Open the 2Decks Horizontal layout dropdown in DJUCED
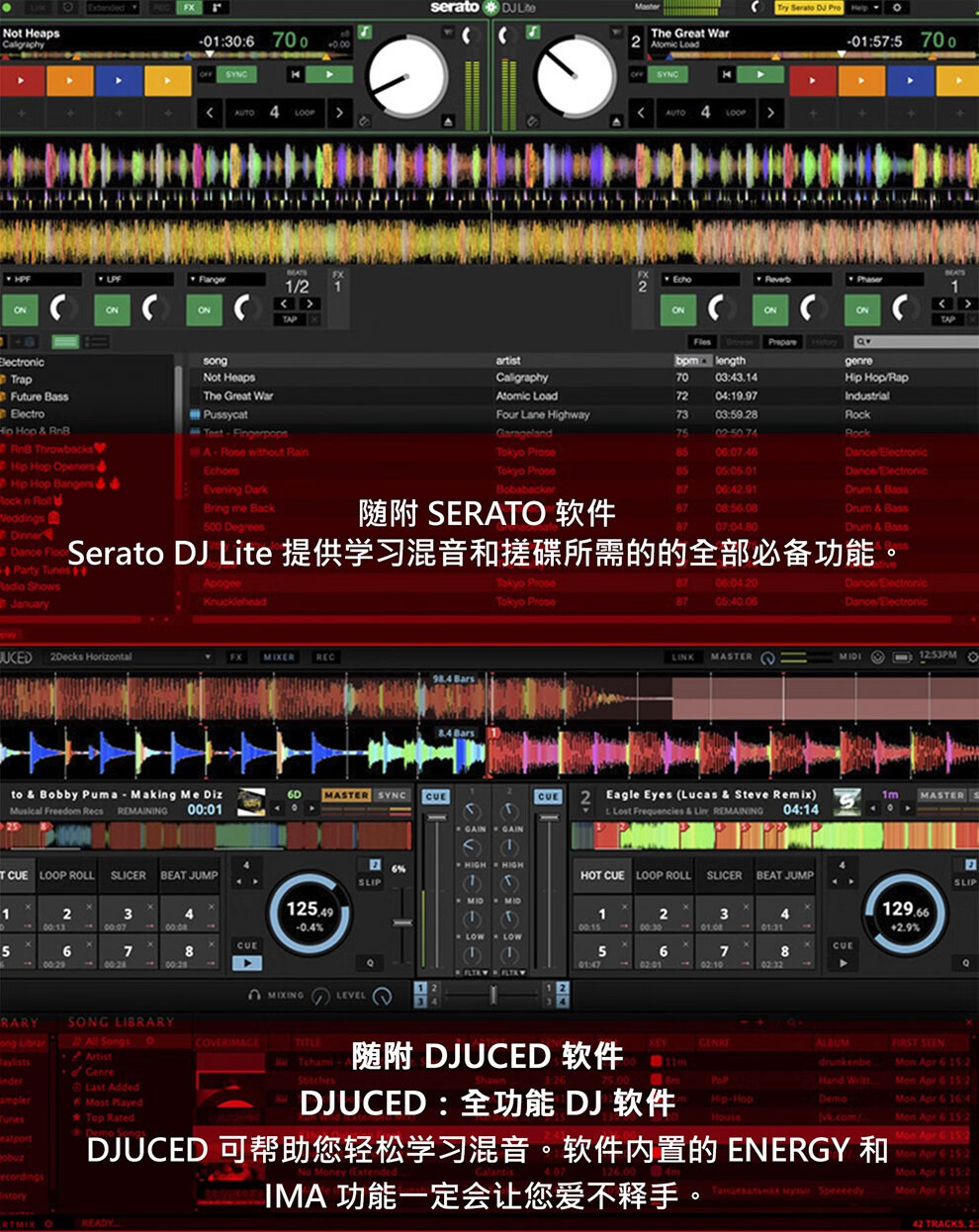979x1232 pixels. tap(130, 657)
